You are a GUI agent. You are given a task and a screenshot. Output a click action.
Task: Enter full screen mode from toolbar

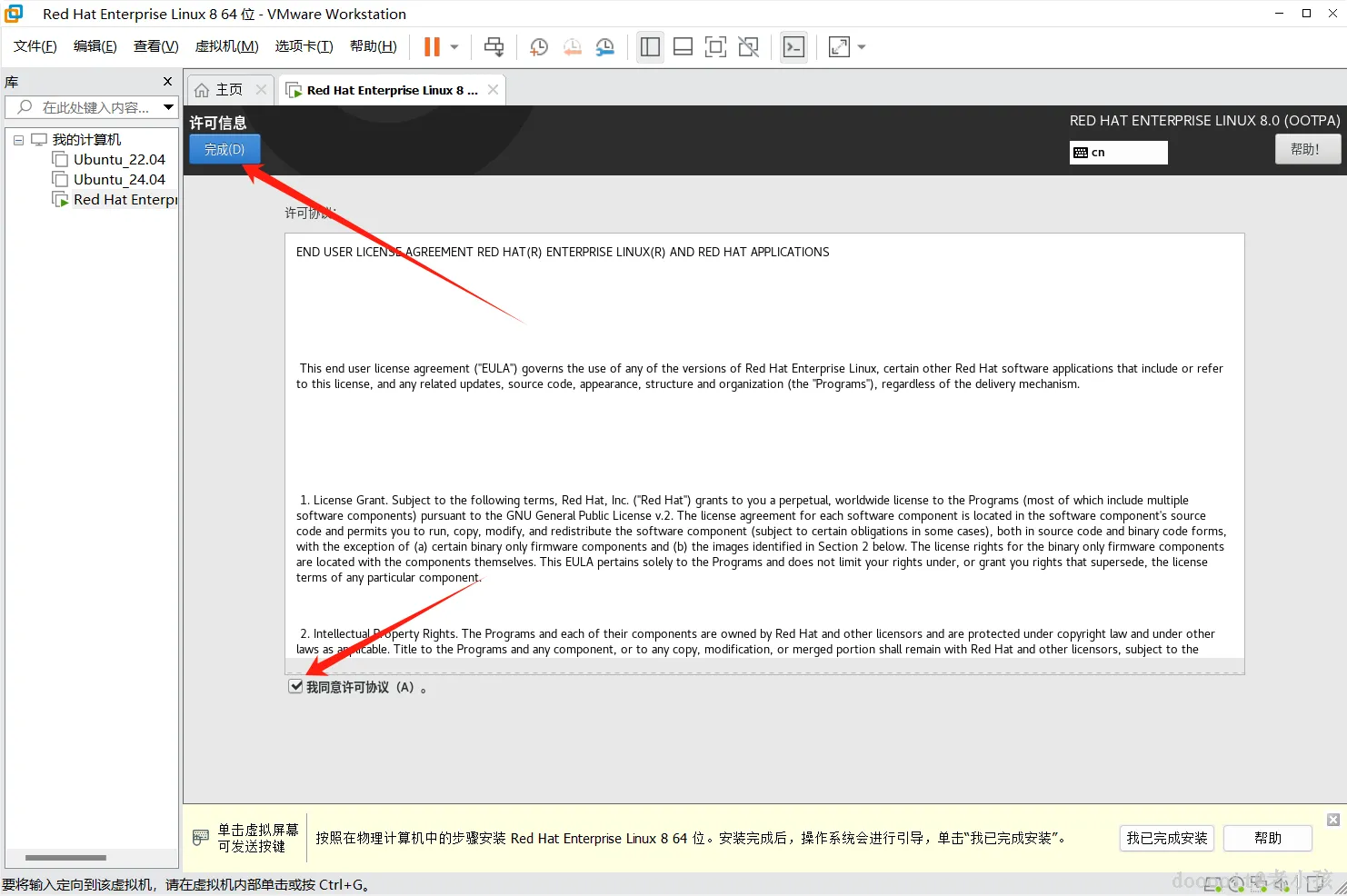pos(715,47)
